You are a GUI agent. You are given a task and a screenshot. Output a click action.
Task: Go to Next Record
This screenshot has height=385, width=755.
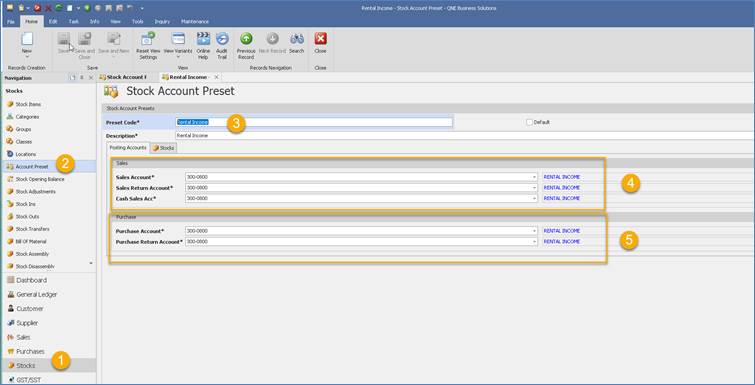273,39
